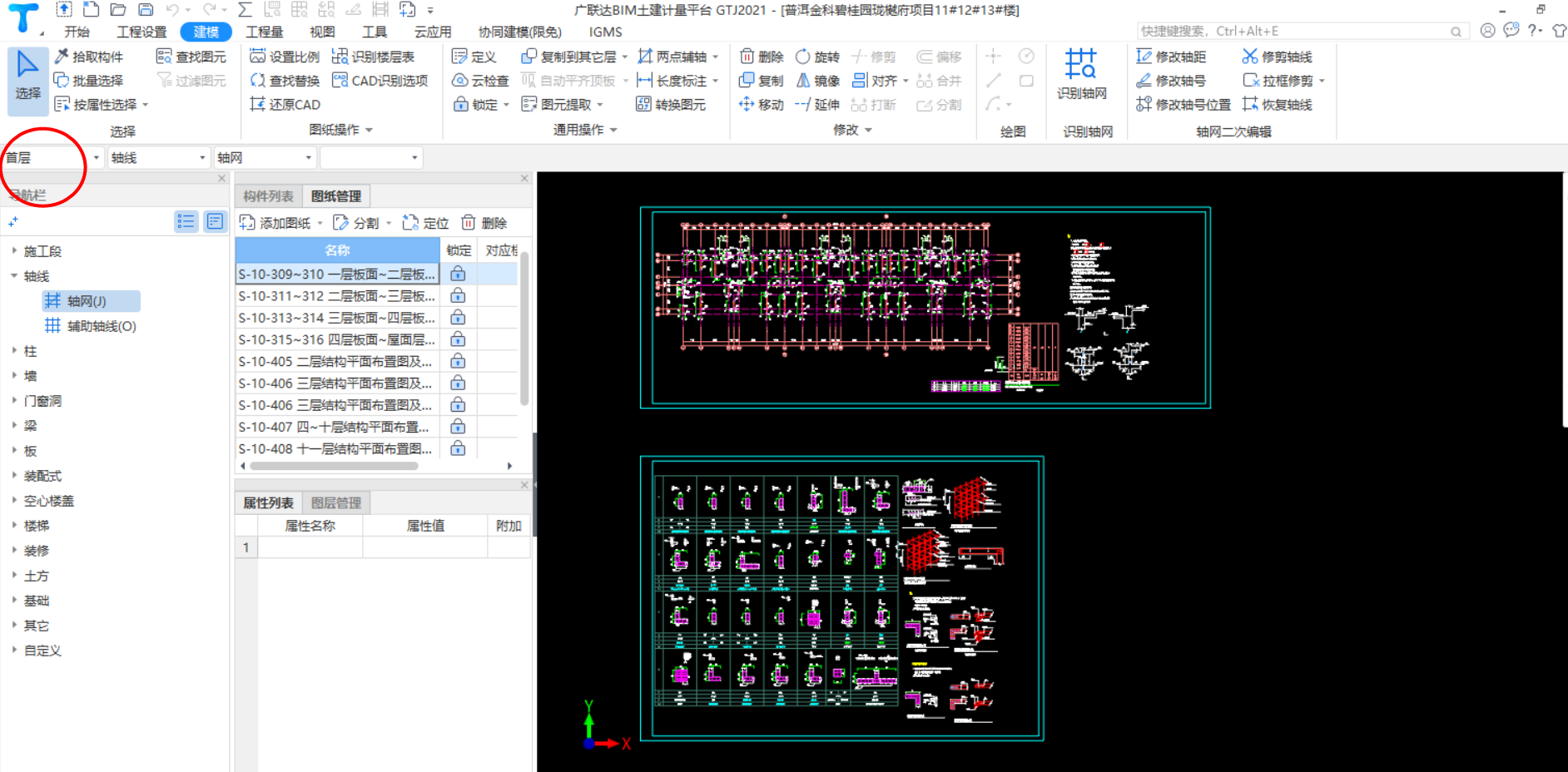Switch navigation to list view icon
Screen dimensions: 1568x772
click(x=186, y=221)
